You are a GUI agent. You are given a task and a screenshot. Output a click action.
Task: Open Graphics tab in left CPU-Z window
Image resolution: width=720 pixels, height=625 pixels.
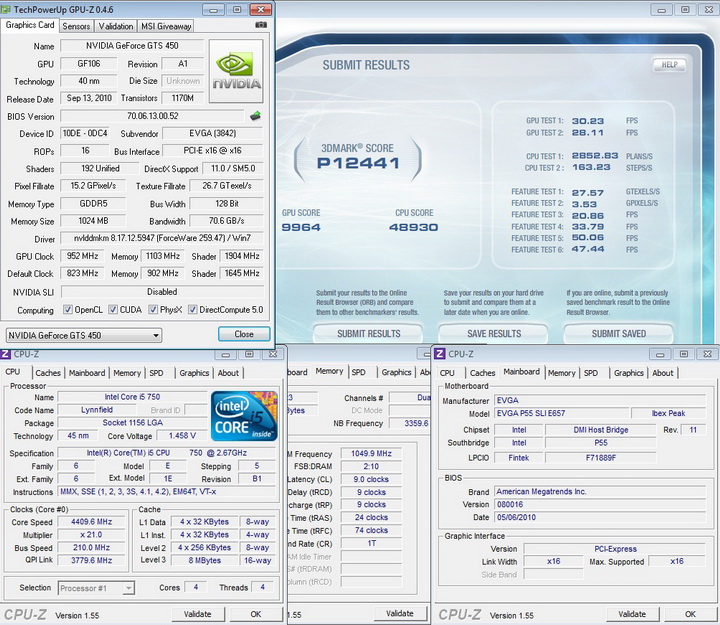point(194,373)
